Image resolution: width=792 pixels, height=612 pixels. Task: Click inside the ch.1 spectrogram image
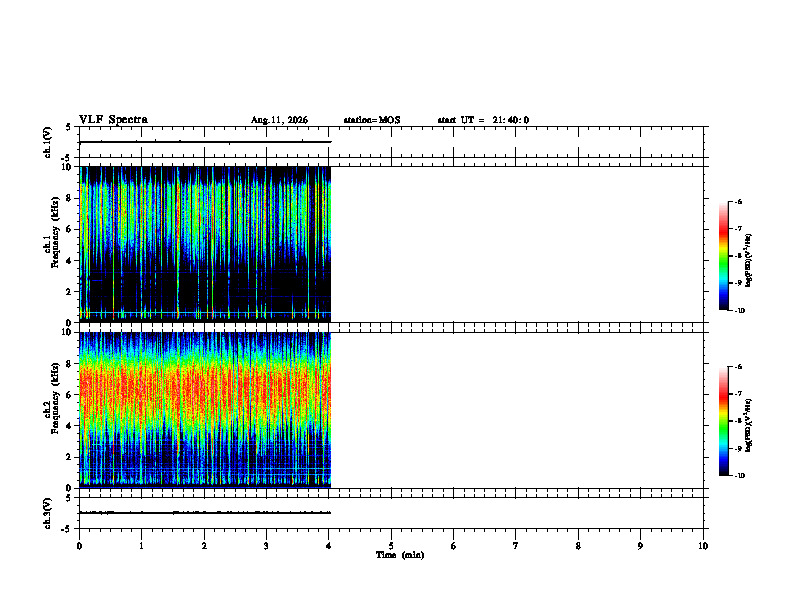(205, 244)
